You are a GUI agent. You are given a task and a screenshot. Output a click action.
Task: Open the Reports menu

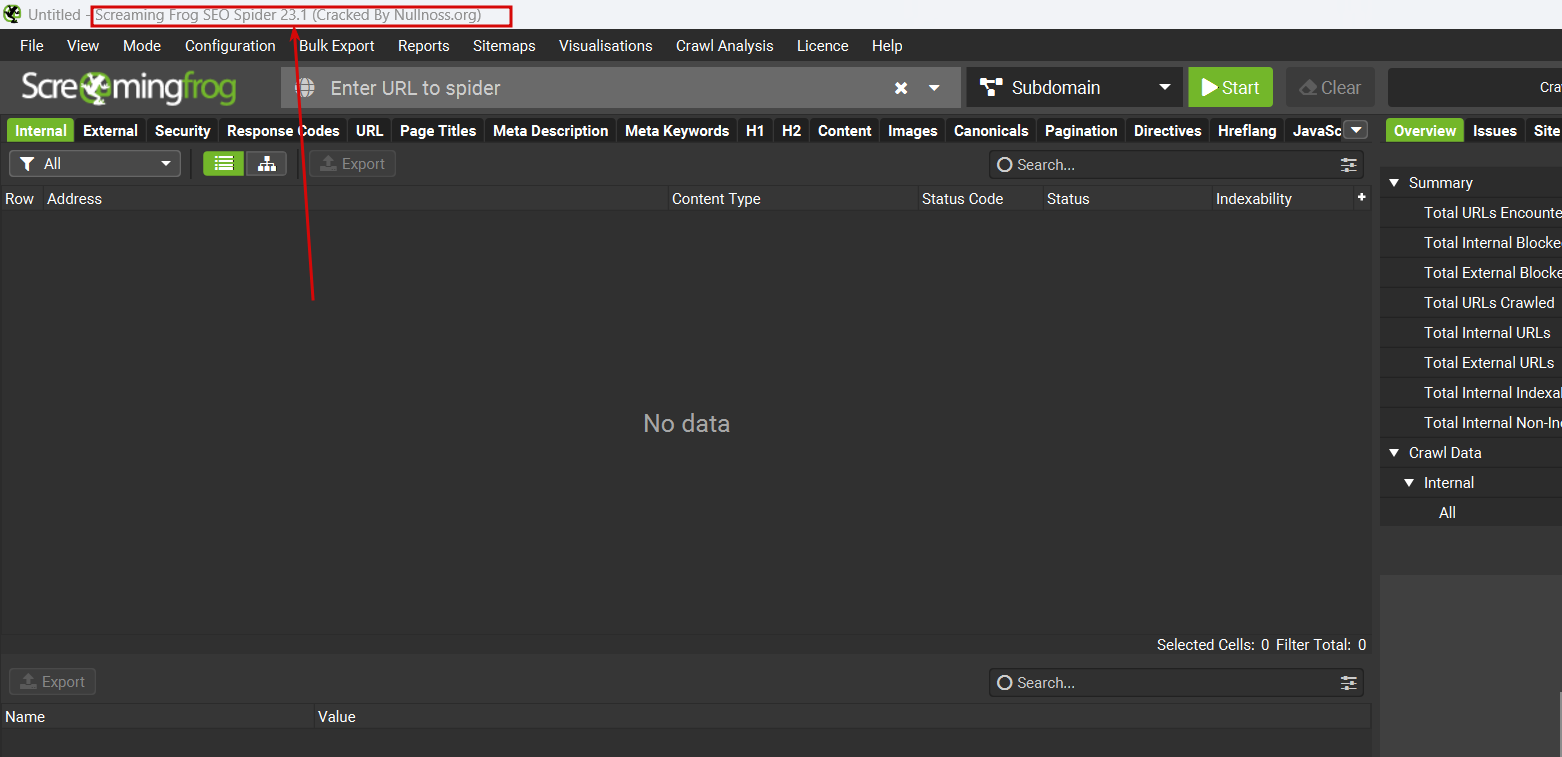[x=424, y=46]
